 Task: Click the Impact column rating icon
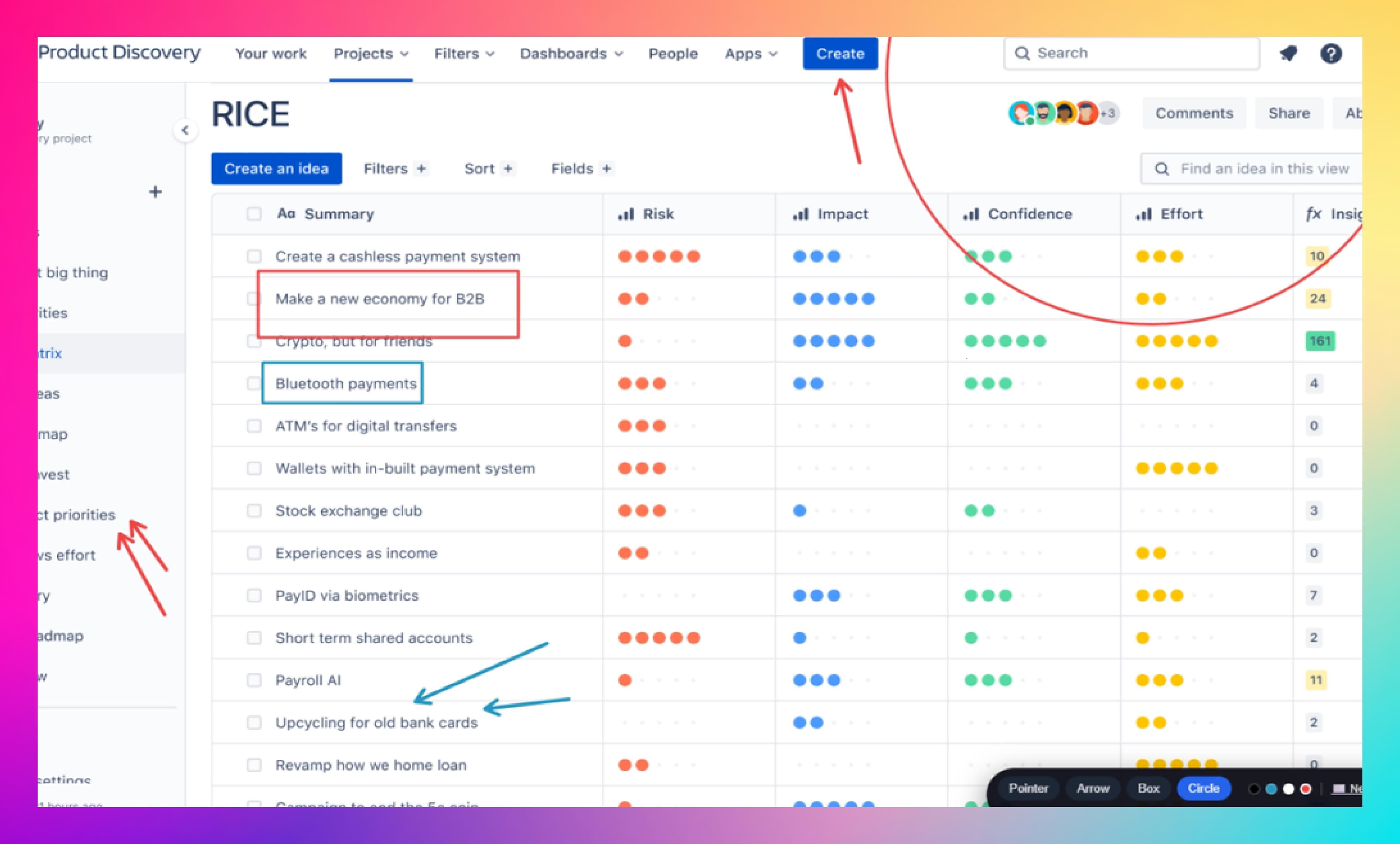(801, 214)
